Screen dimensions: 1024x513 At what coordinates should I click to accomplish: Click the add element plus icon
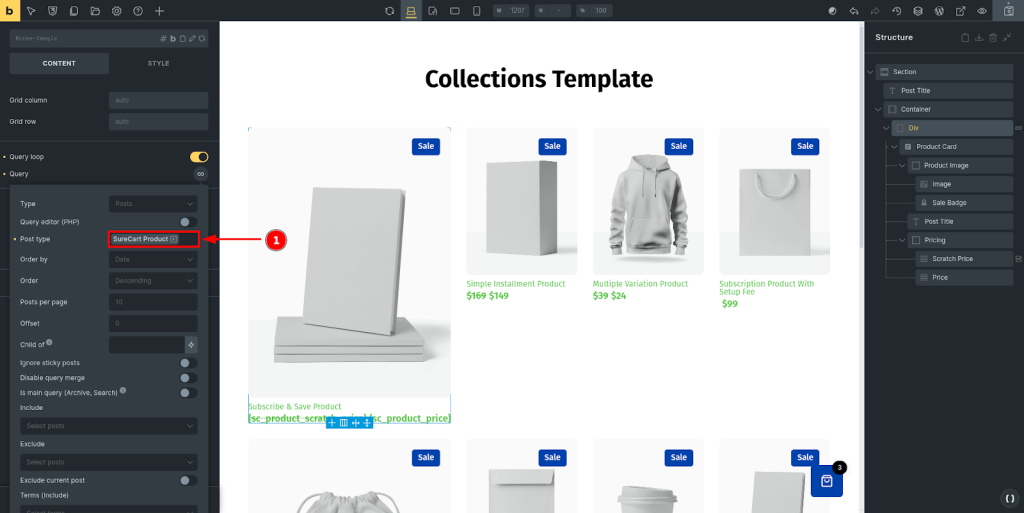[x=159, y=10]
